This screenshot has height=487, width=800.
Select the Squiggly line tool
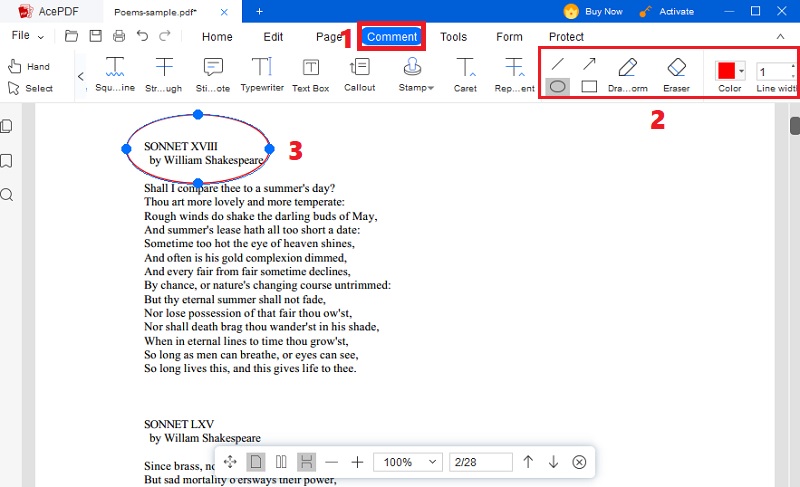(115, 74)
